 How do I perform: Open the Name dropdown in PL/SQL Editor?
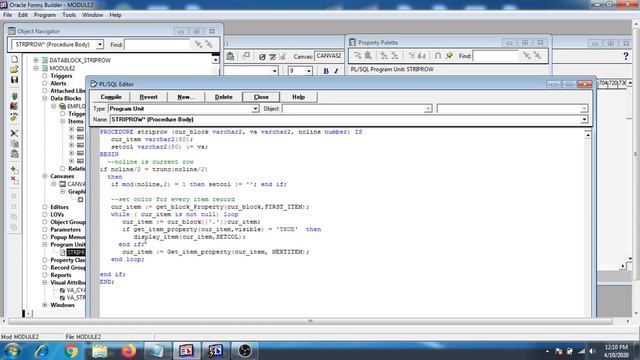pyautogui.click(x=584, y=120)
